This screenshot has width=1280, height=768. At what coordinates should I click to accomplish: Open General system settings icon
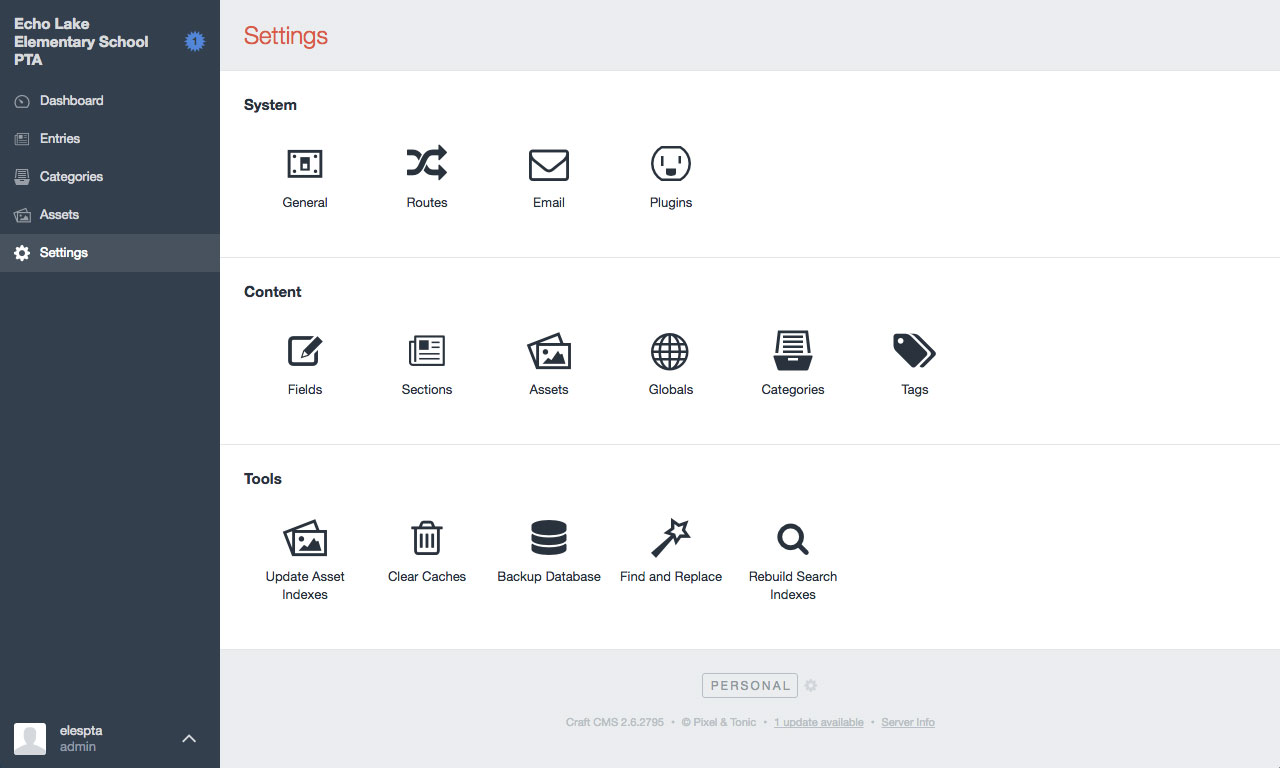pyautogui.click(x=305, y=164)
